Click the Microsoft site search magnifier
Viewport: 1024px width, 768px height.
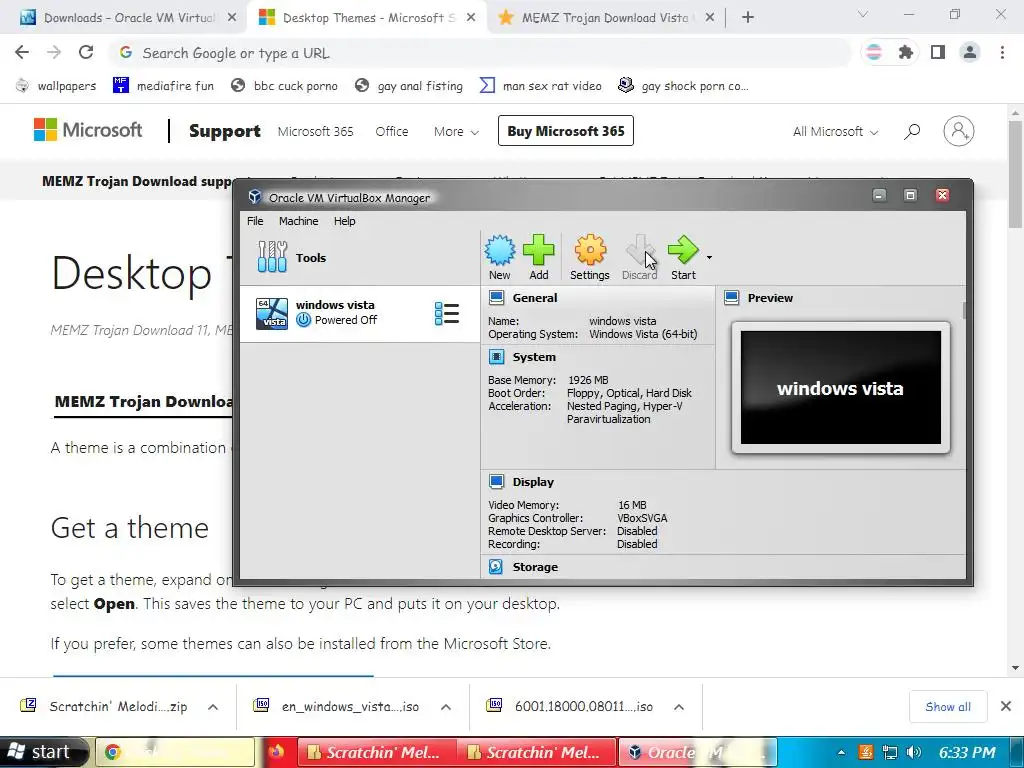pos(912,131)
